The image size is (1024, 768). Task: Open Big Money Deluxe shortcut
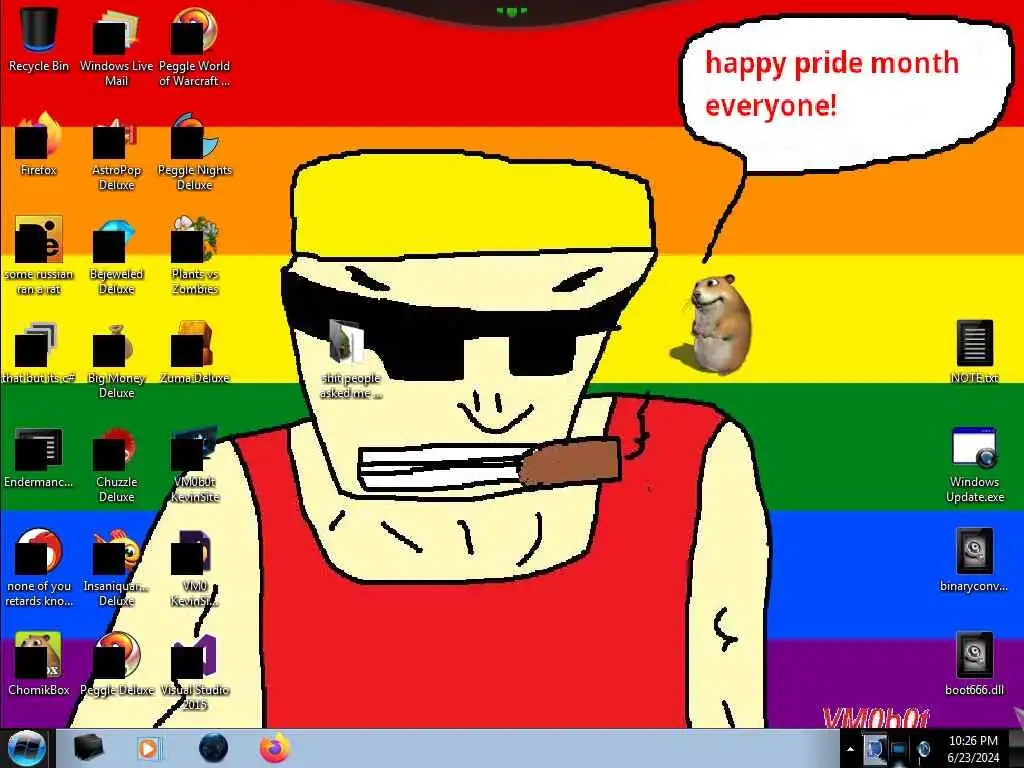tap(116, 359)
